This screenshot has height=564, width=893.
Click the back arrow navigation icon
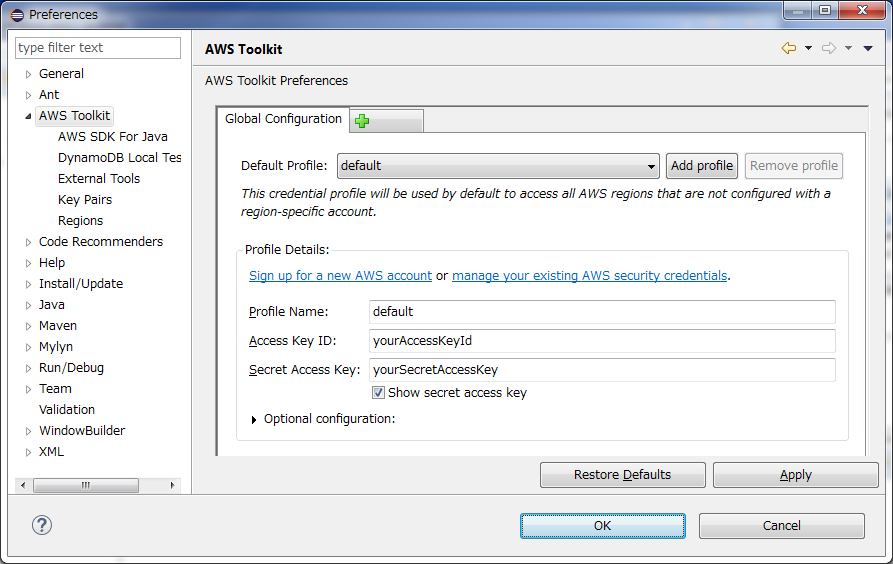(x=789, y=48)
